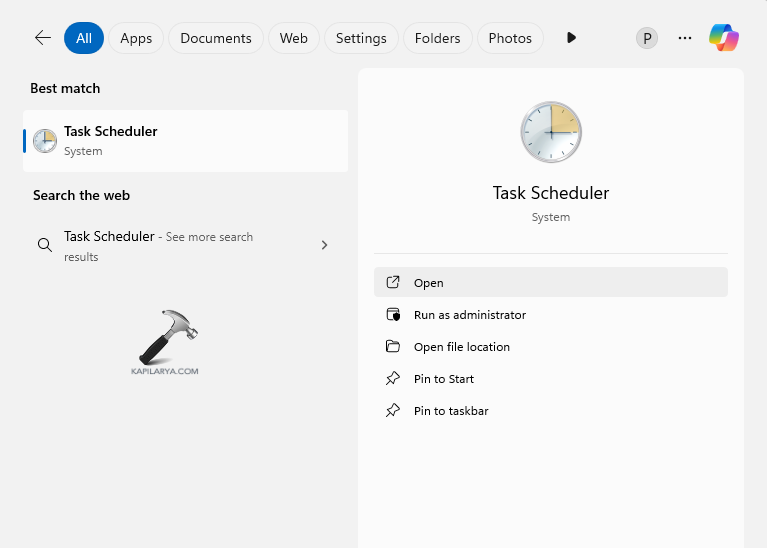Click the Pin to Start pin icon

tap(393, 379)
